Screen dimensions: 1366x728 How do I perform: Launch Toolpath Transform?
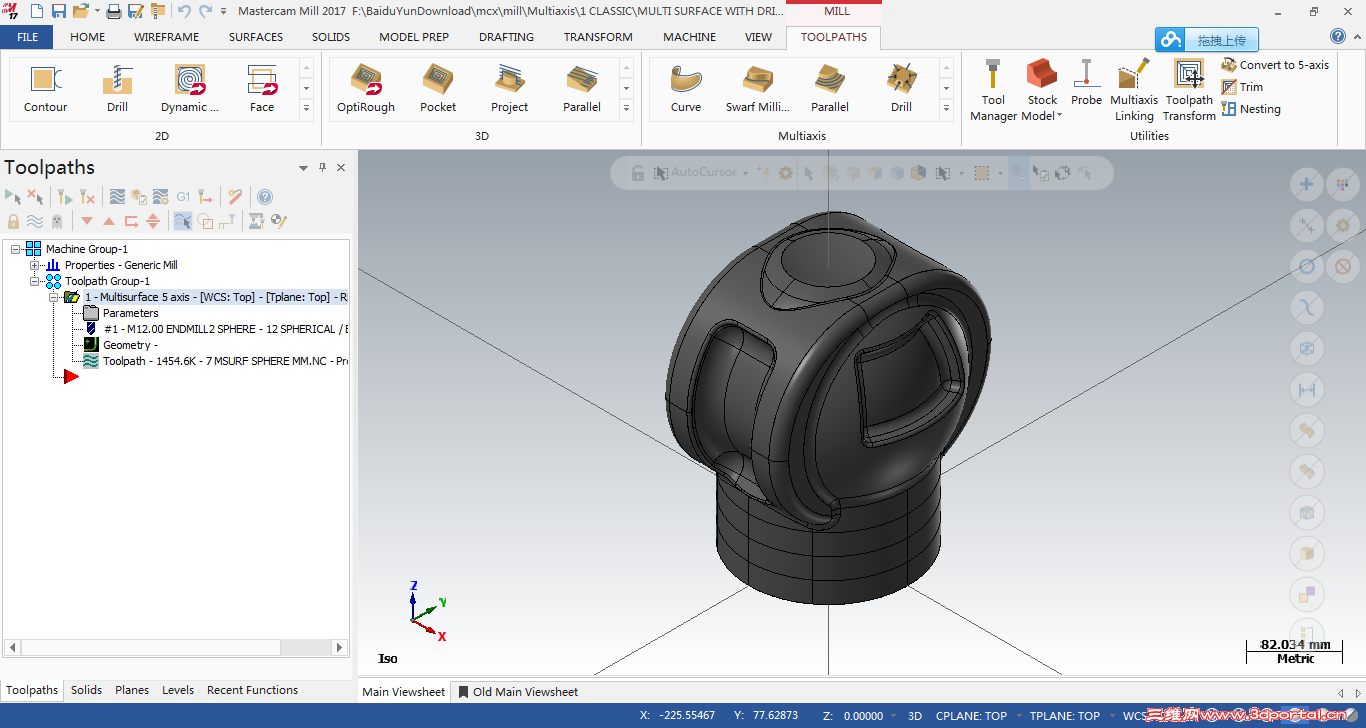(1189, 90)
